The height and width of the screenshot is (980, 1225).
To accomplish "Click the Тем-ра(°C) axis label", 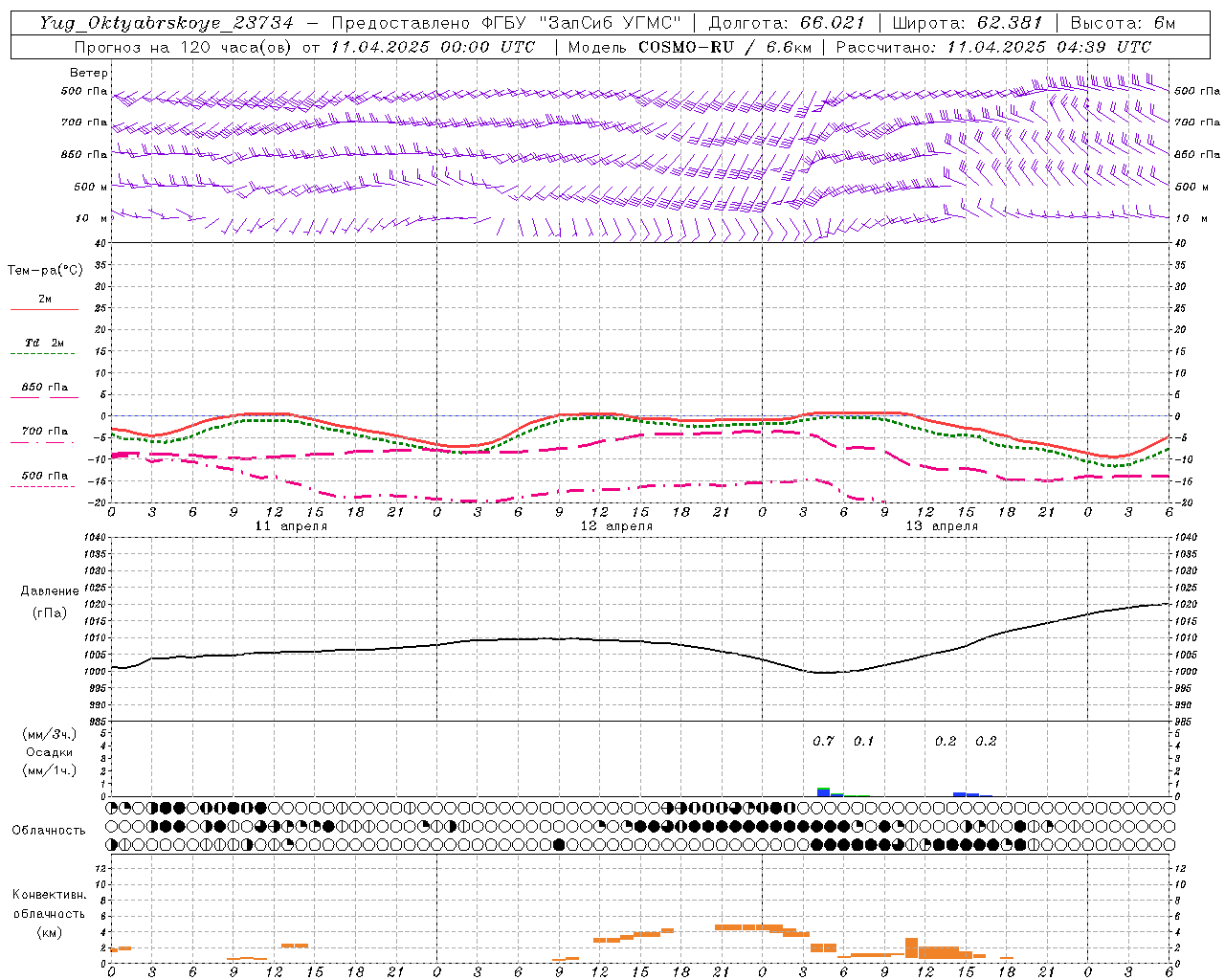I will [x=45, y=271].
